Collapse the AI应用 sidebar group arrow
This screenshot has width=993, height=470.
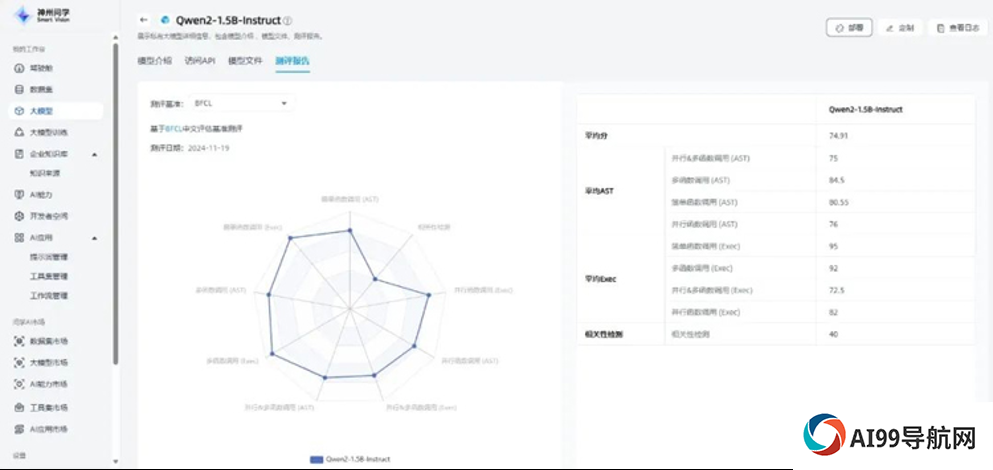pyautogui.click(x=94, y=238)
